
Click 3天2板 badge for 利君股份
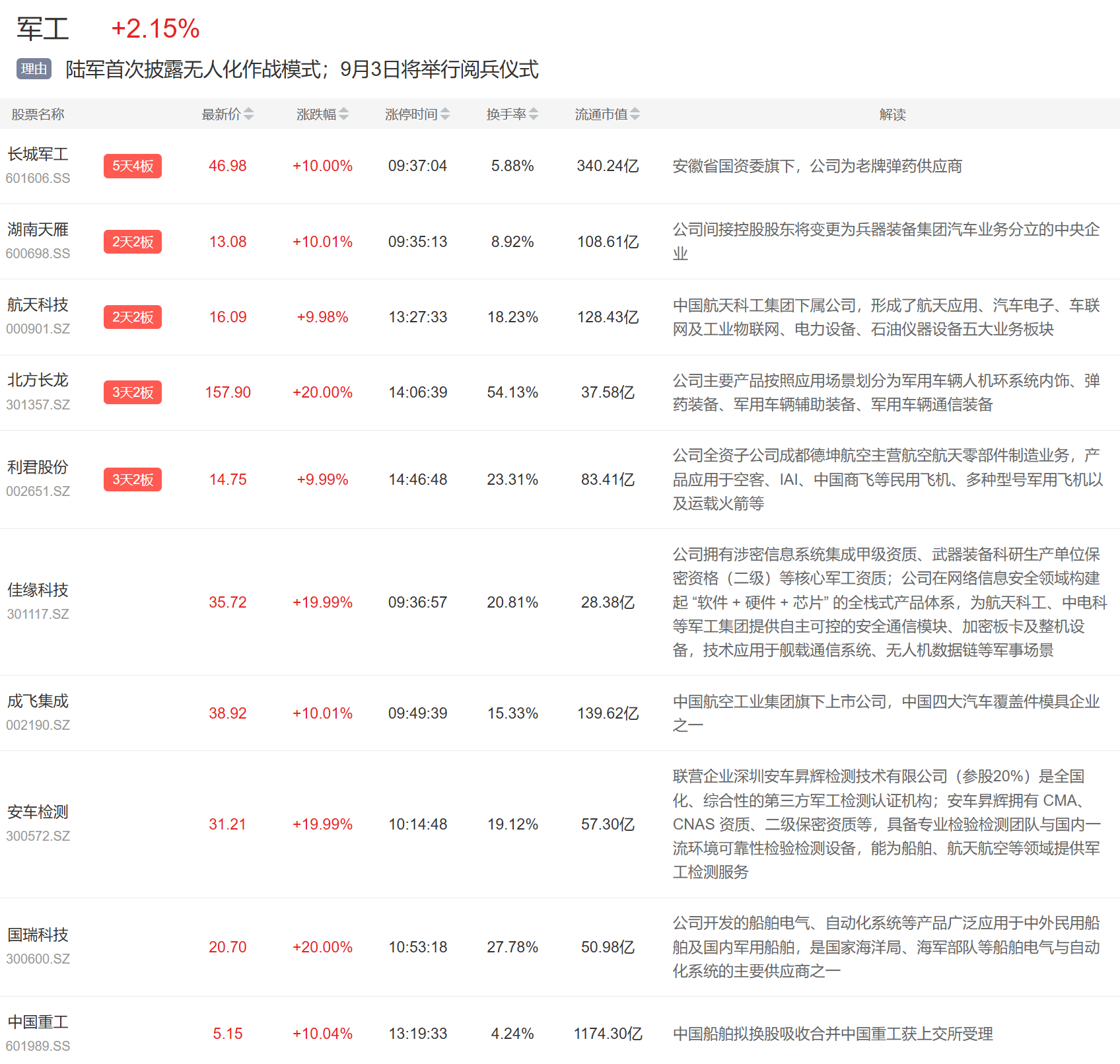click(133, 479)
